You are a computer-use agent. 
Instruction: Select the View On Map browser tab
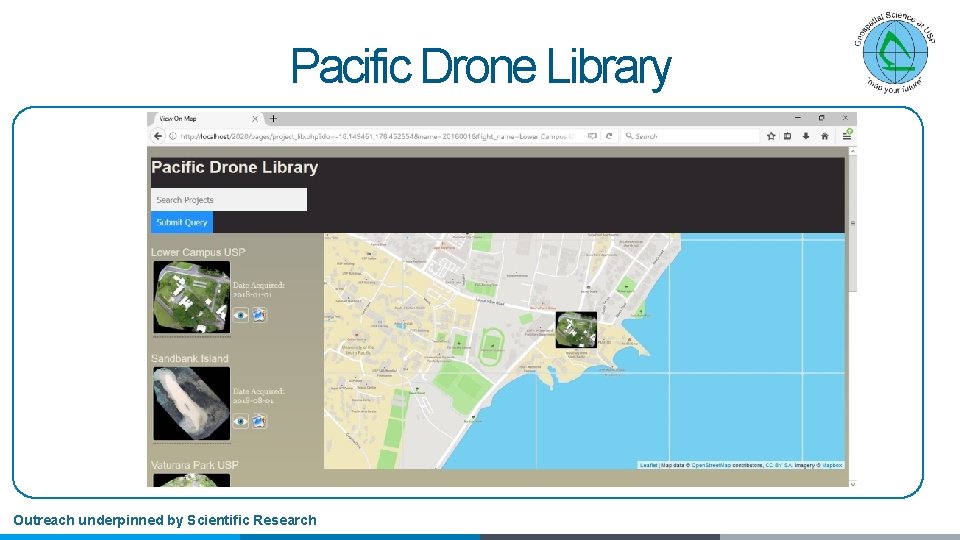tap(205, 118)
